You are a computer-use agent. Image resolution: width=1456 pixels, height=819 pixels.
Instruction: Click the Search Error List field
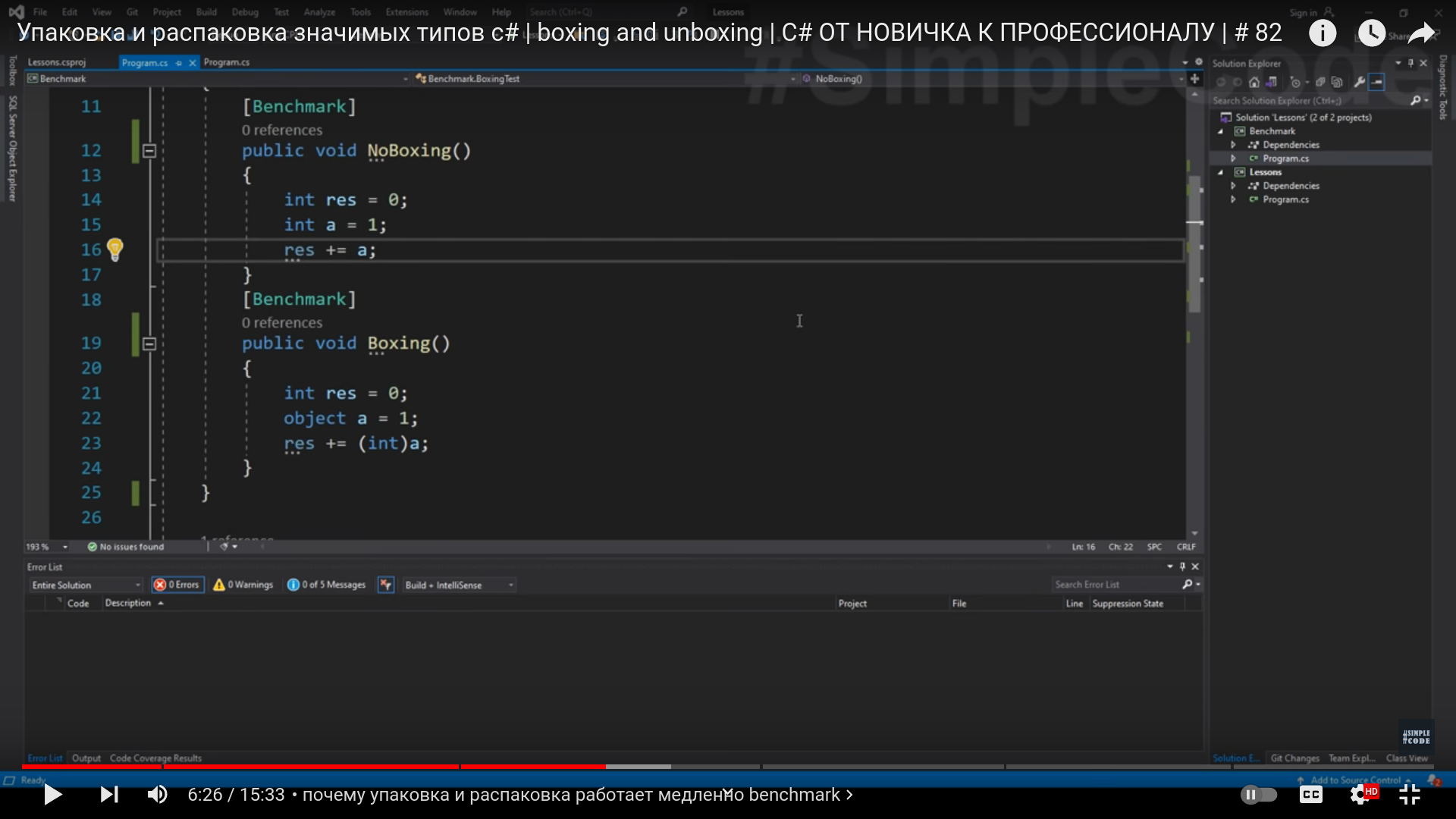[1115, 585]
